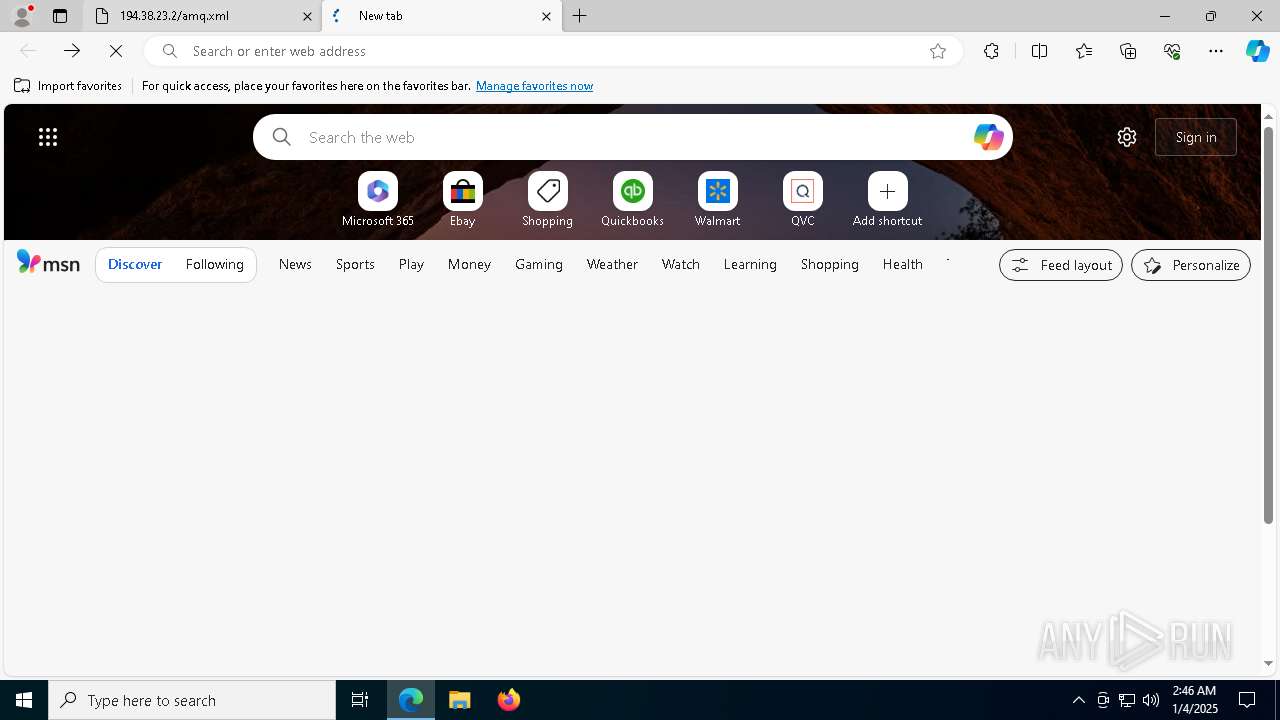The image size is (1280, 720).
Task: Open the Gaming category
Action: tap(539, 264)
